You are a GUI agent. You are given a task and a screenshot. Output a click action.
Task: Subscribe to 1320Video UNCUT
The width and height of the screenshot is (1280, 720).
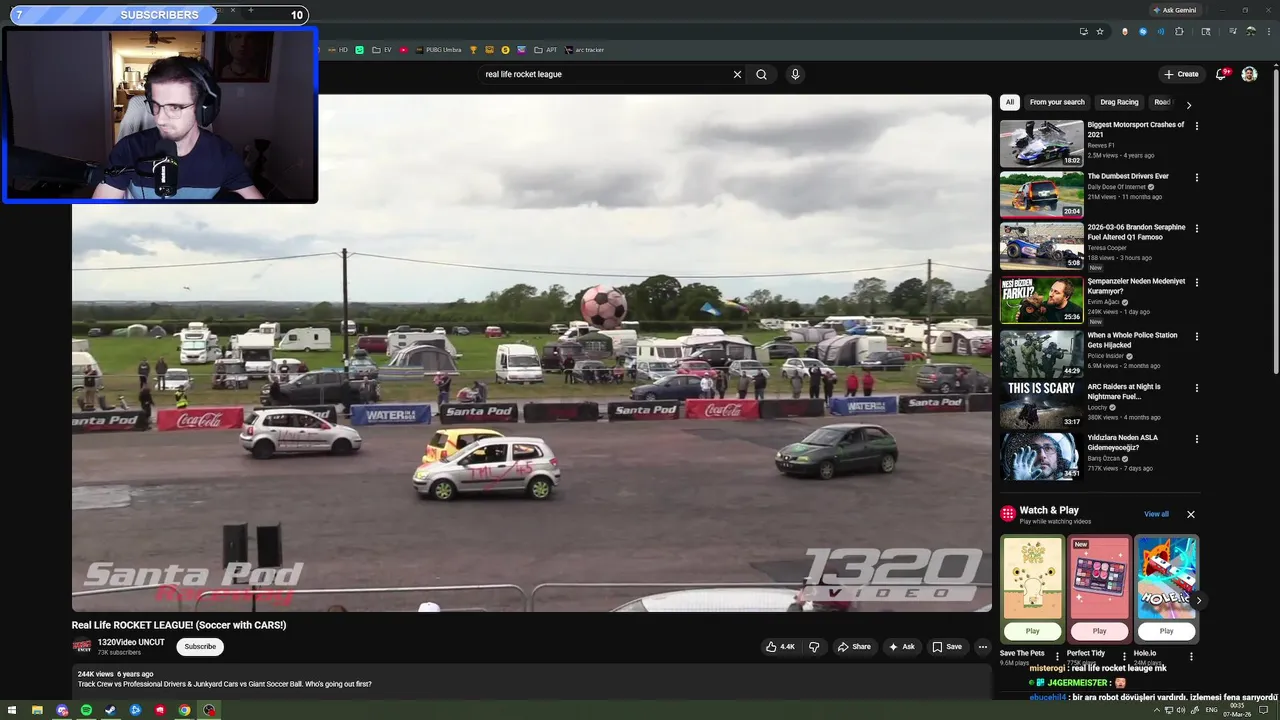tap(200, 647)
